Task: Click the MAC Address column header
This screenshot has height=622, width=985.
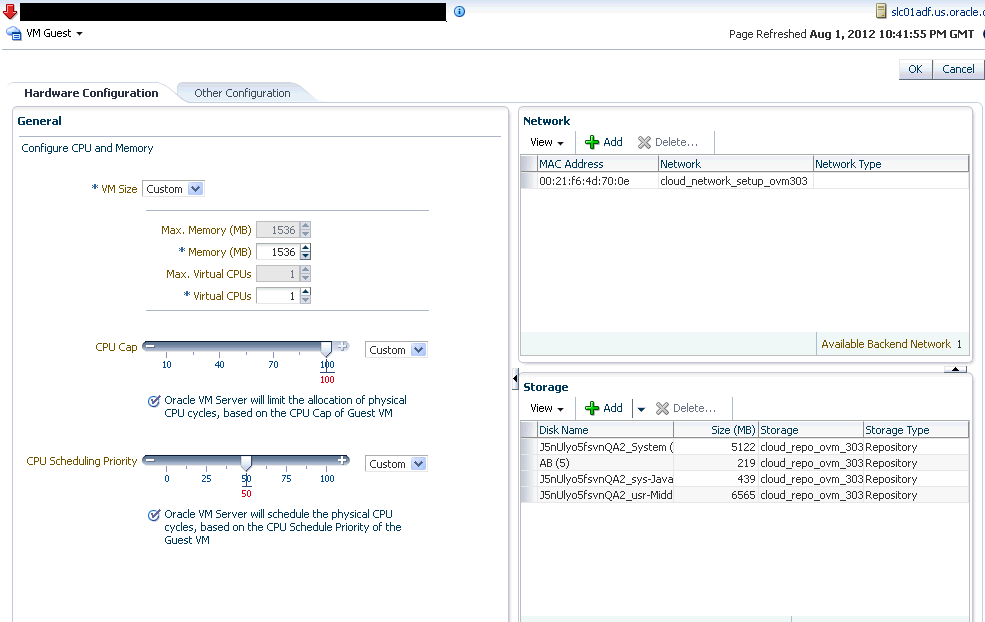Action: (x=597, y=164)
